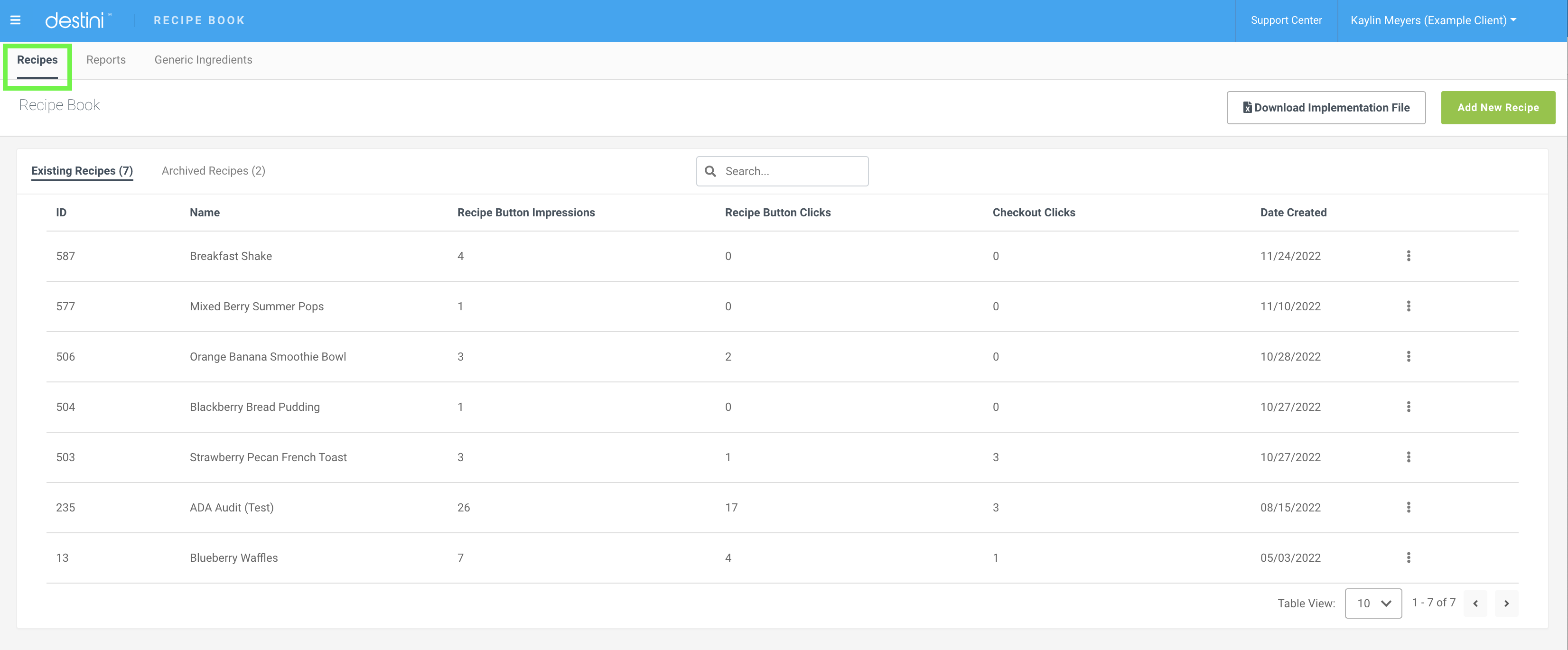Click date 11/24/2022
Image resolution: width=1568 pixels, height=650 pixels.
tap(1290, 256)
